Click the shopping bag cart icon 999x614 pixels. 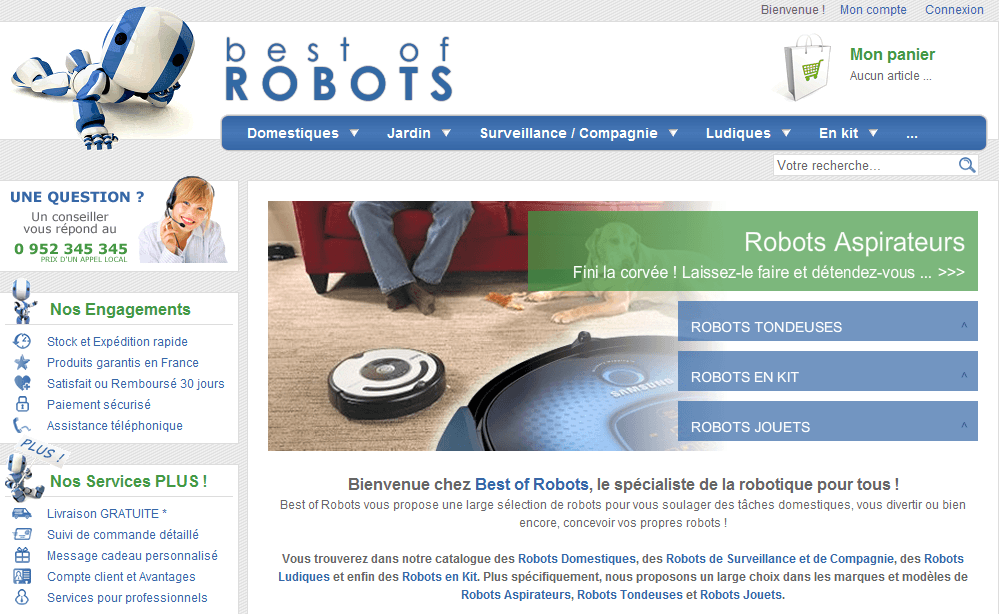pos(806,68)
